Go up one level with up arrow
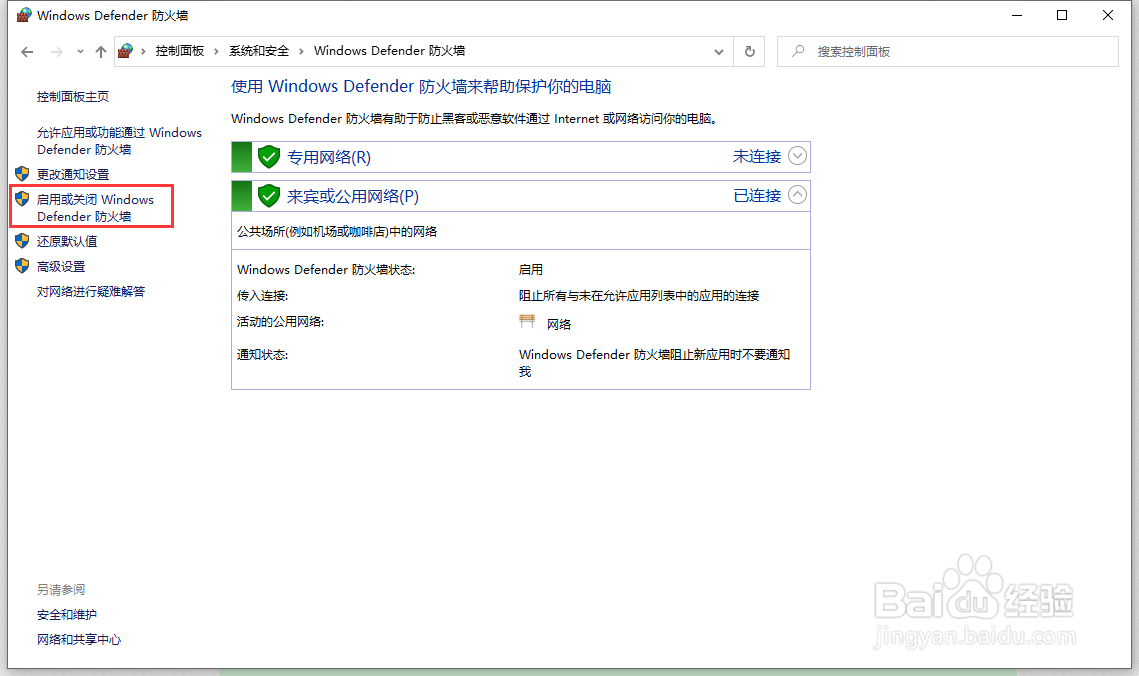The height and width of the screenshot is (676, 1139). 101,52
